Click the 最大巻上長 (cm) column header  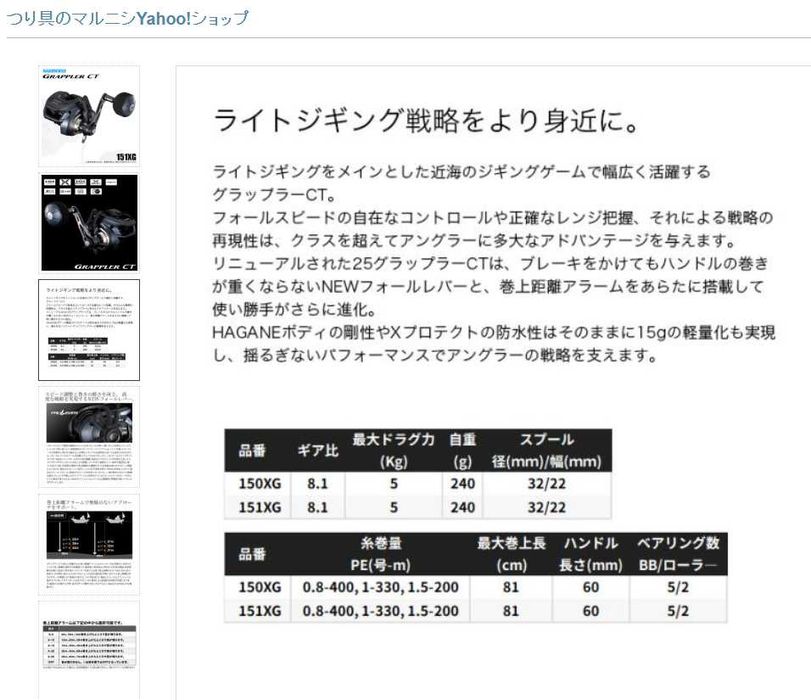(511, 554)
